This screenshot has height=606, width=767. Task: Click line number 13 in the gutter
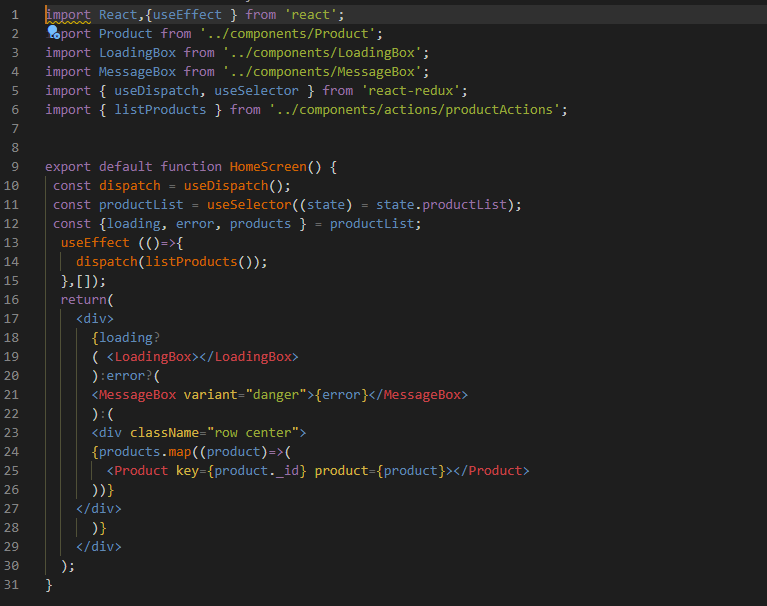point(11,243)
